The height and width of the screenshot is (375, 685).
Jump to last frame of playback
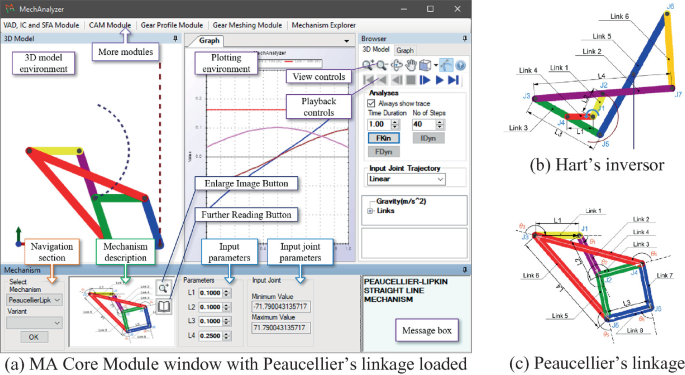pyautogui.click(x=453, y=80)
